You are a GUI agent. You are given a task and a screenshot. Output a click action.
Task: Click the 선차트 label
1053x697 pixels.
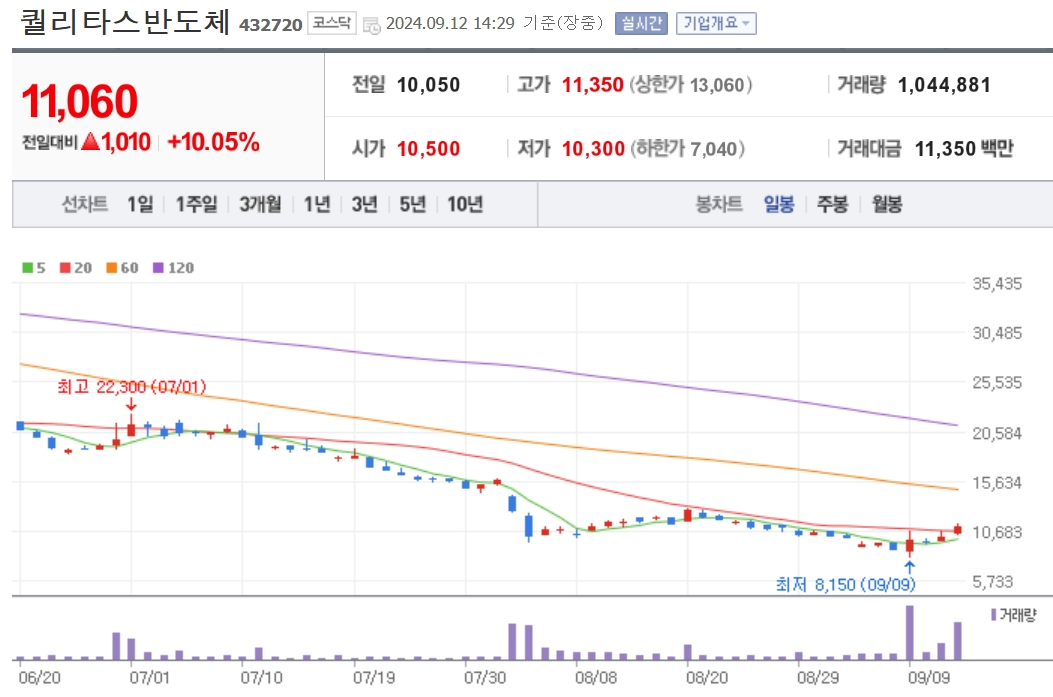click(85, 203)
